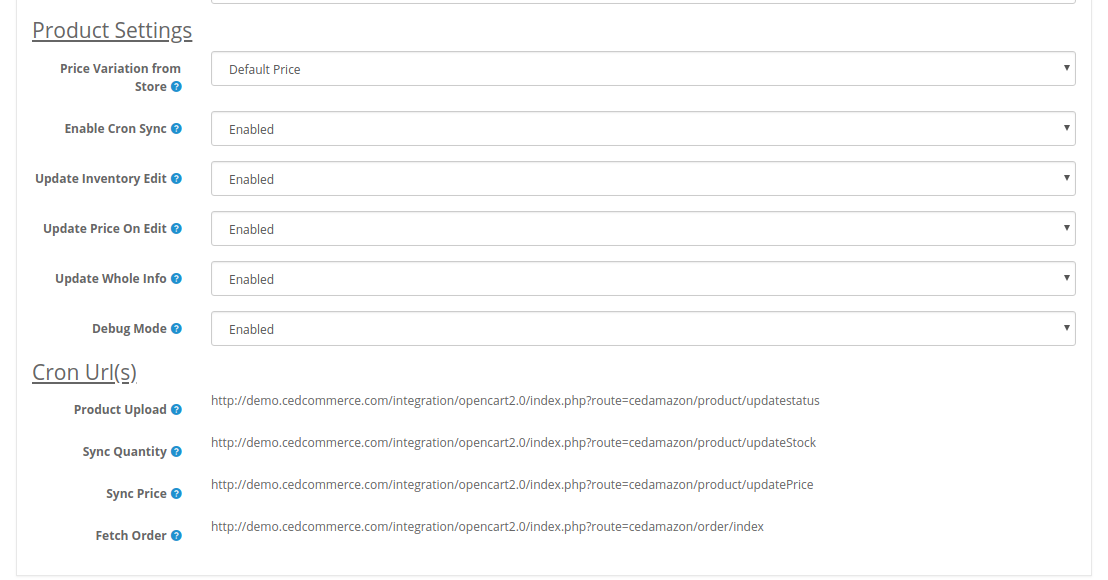
Task: Open the Enable Cron Sync dropdown
Action: coord(643,129)
